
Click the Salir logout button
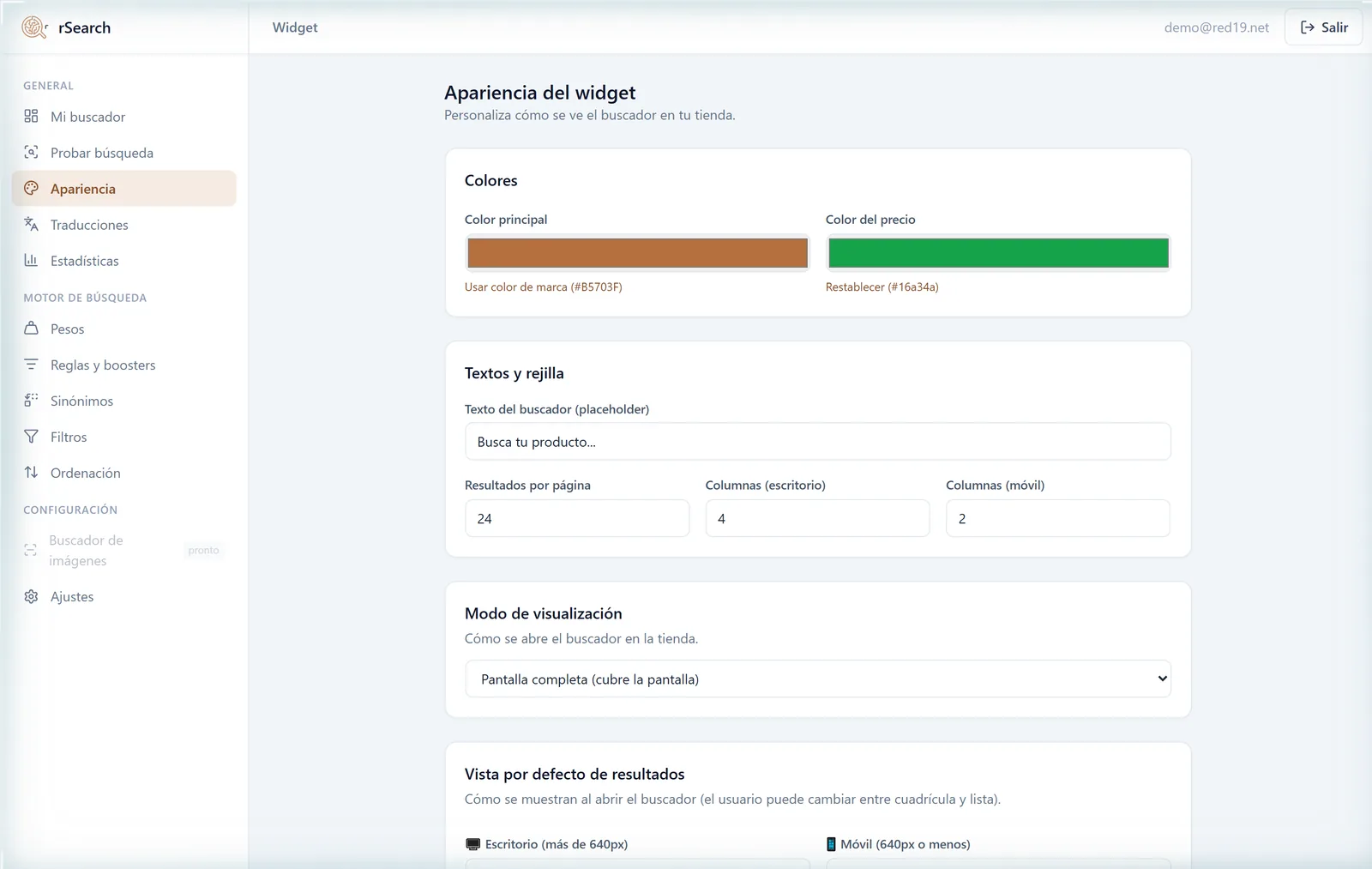click(x=1323, y=27)
